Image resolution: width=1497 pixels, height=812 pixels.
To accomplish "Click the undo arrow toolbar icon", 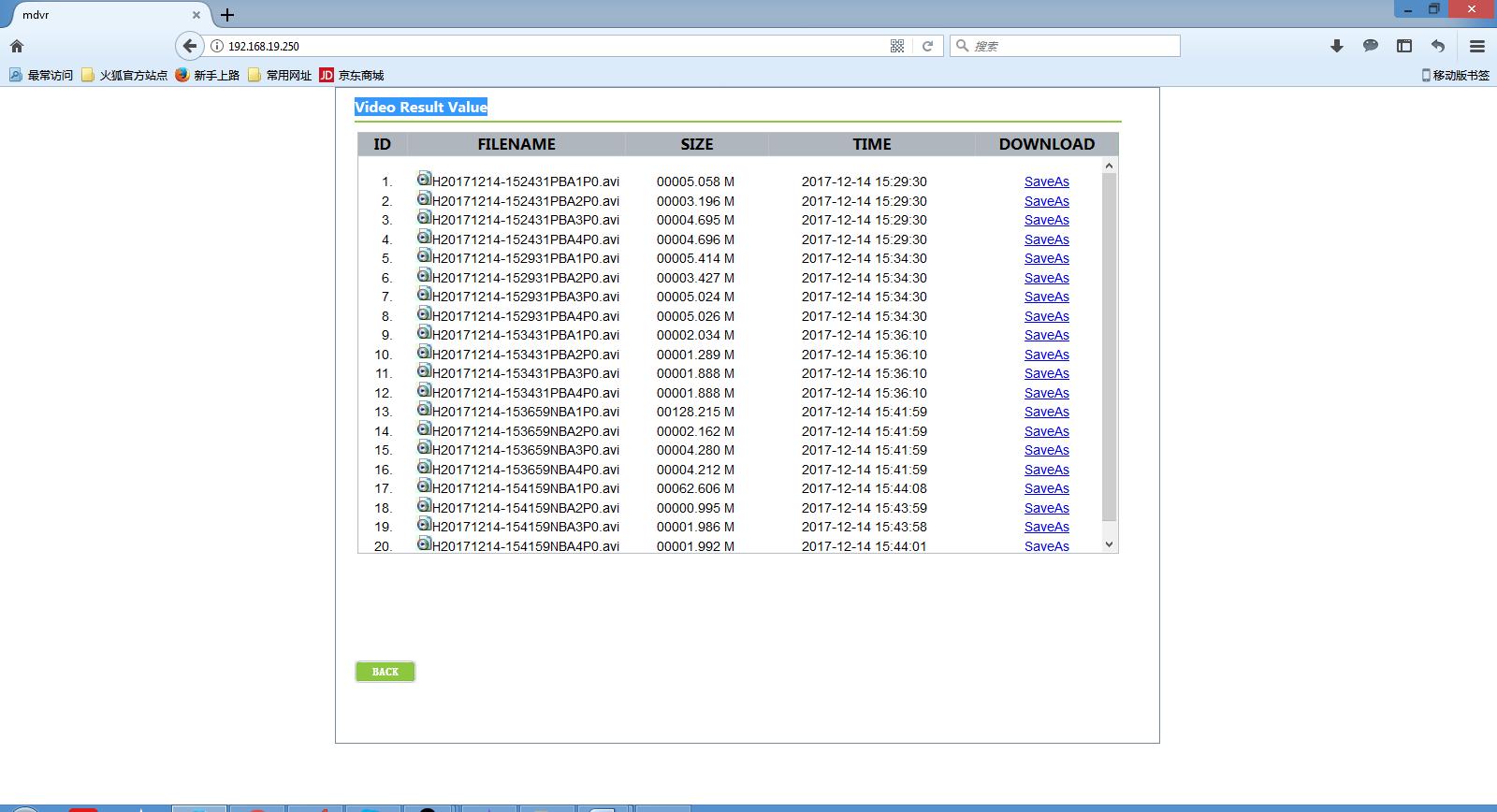I will tap(1438, 46).
